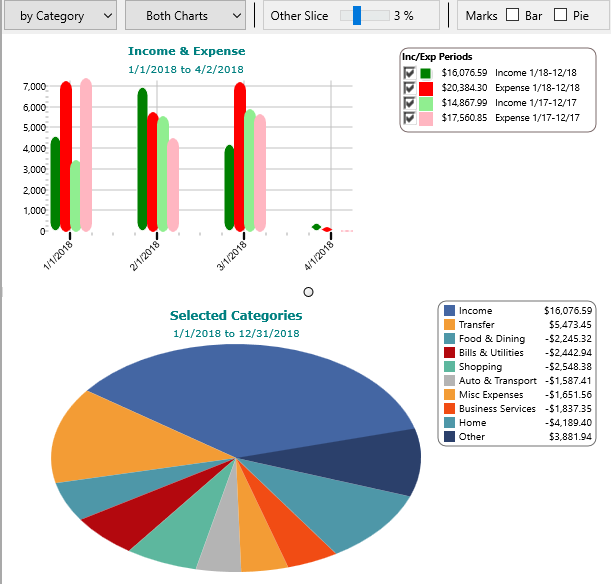611x584 pixels.
Task: Click the 1/1/2018 axis label
Action: [x=58, y=255]
